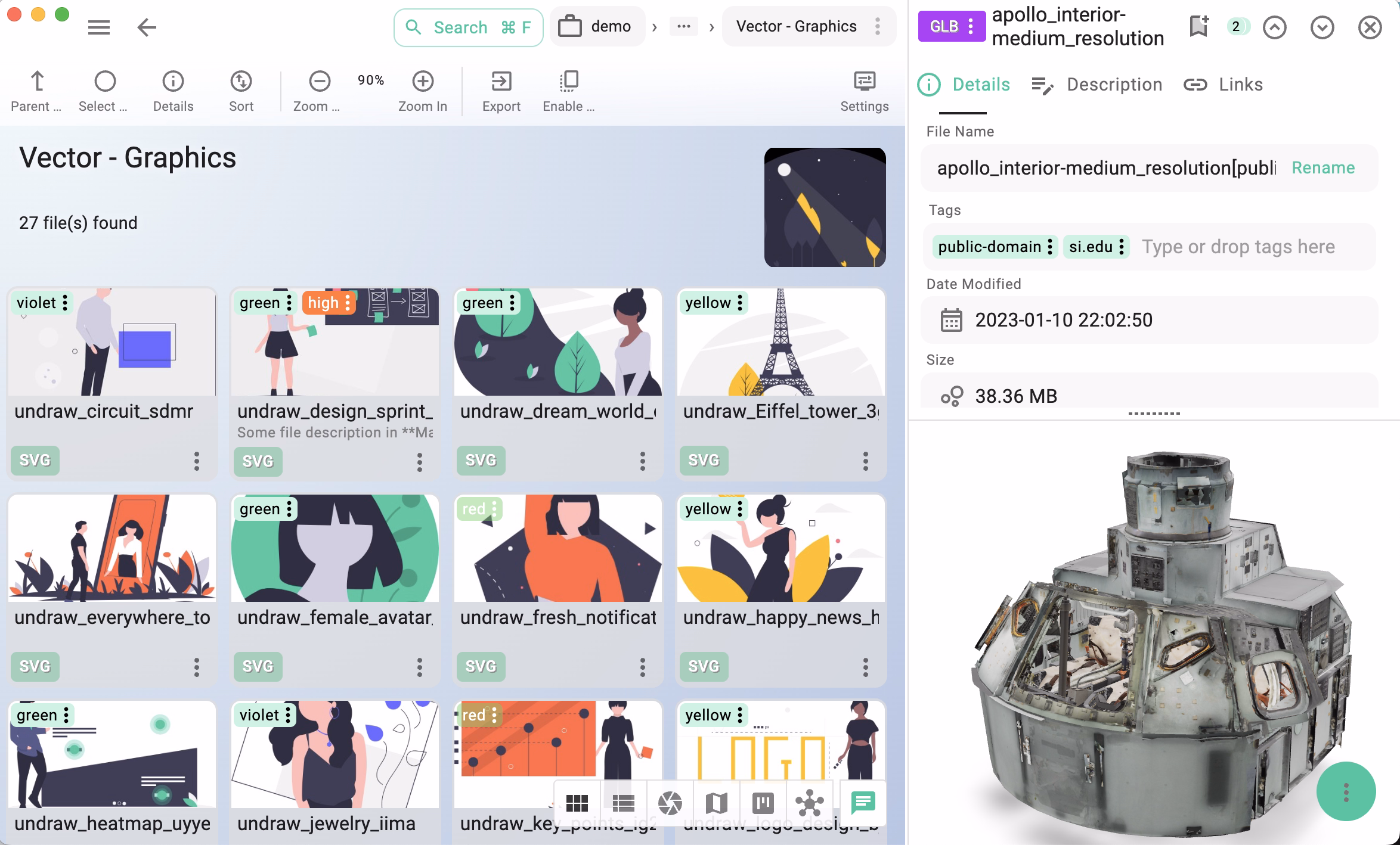The height and width of the screenshot is (845, 1400).
Task: Open violet tag menu on undraw_circuit_sdmr
Action: [65, 303]
